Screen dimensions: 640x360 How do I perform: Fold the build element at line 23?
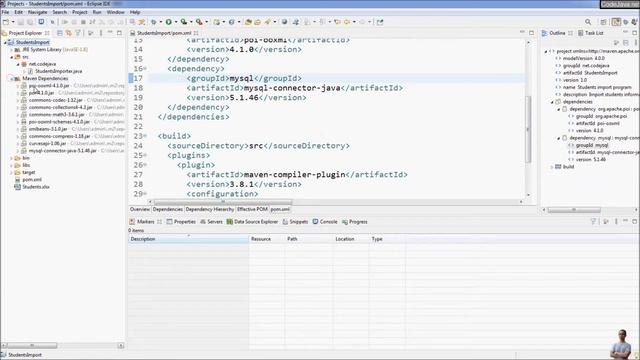(x=146, y=136)
